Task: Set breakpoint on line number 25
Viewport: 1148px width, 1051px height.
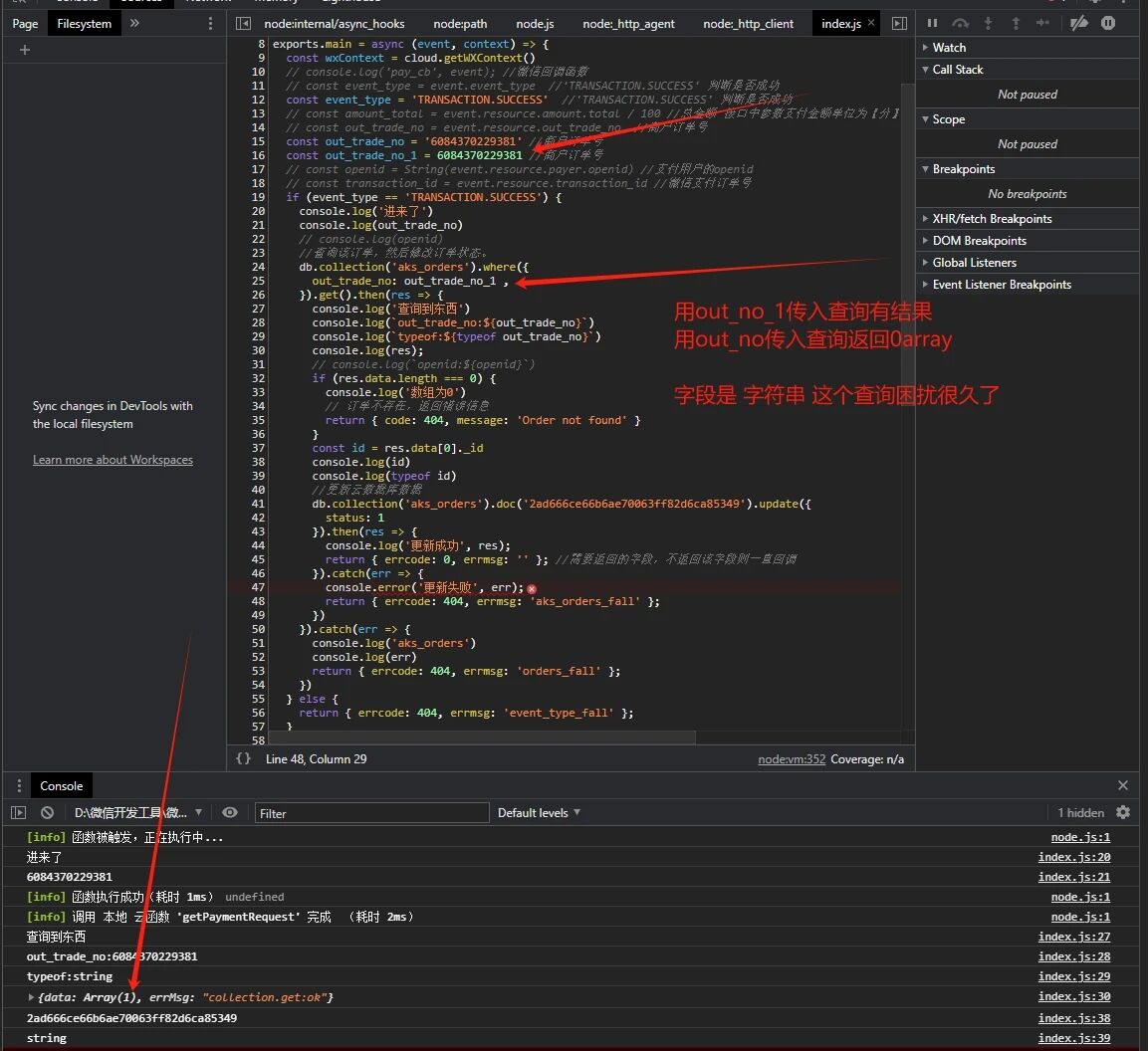Action: click(258, 281)
